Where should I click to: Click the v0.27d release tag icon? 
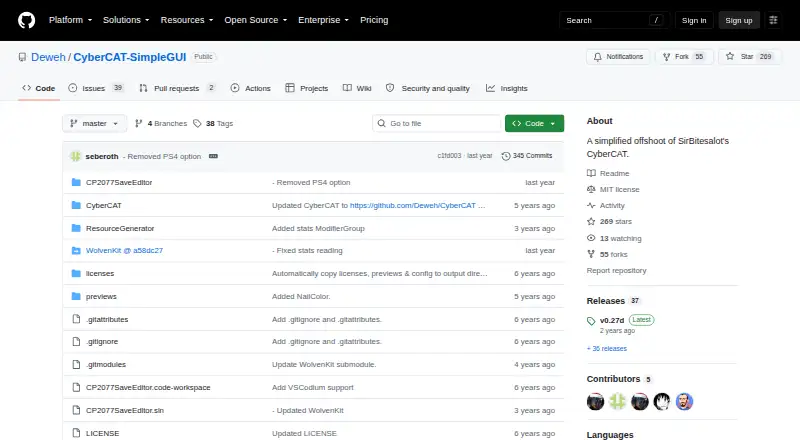(591, 321)
